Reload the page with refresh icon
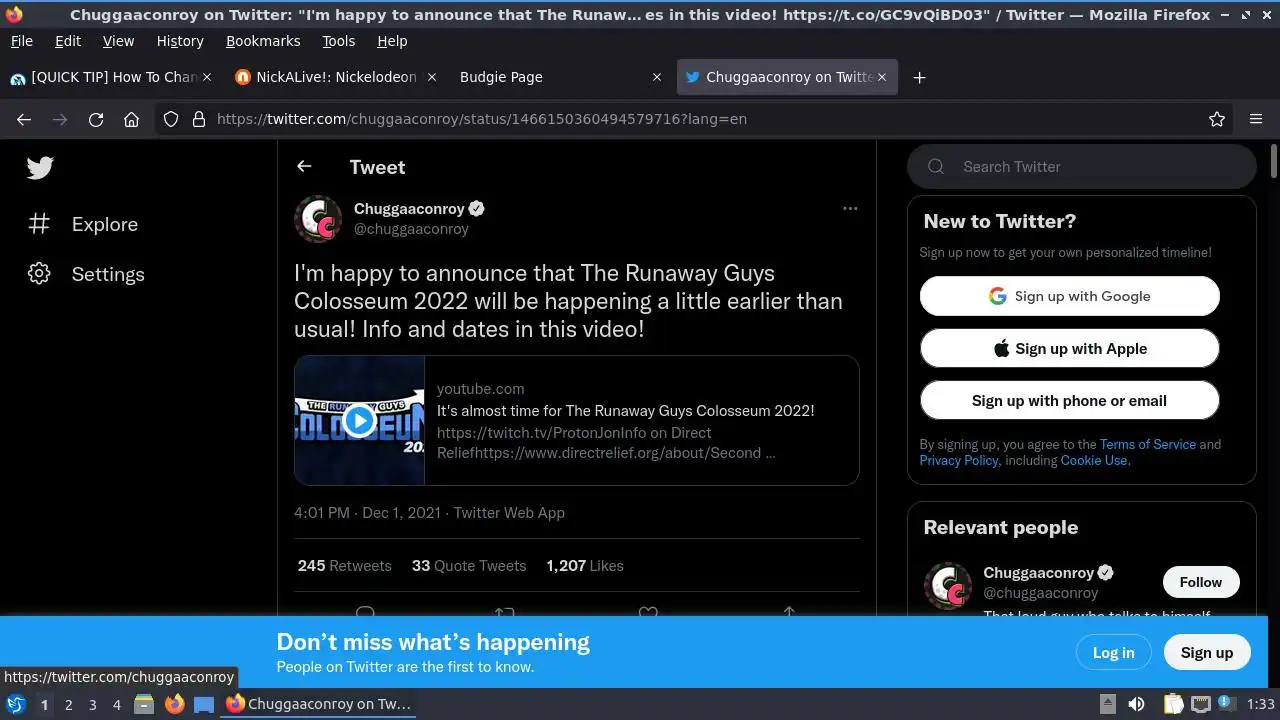The image size is (1280, 720). click(96, 119)
